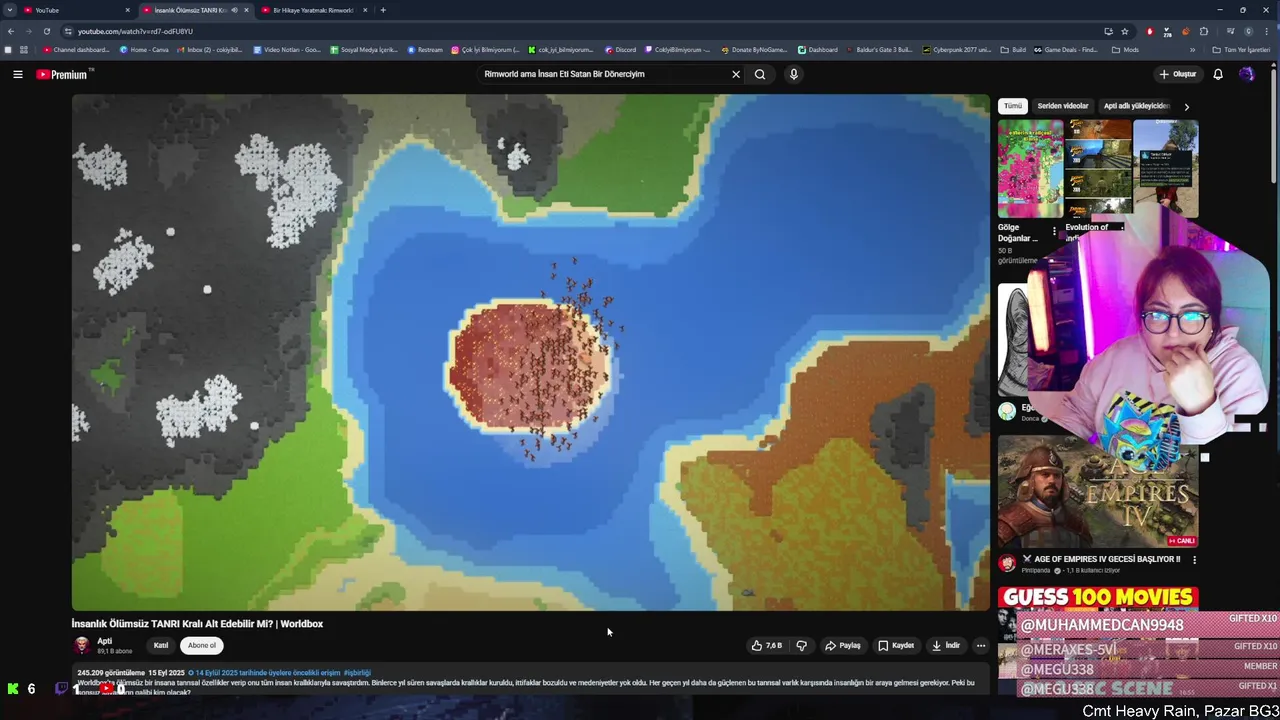The height and width of the screenshot is (720, 1280).
Task: Open more actions under the video
Action: (x=981, y=646)
